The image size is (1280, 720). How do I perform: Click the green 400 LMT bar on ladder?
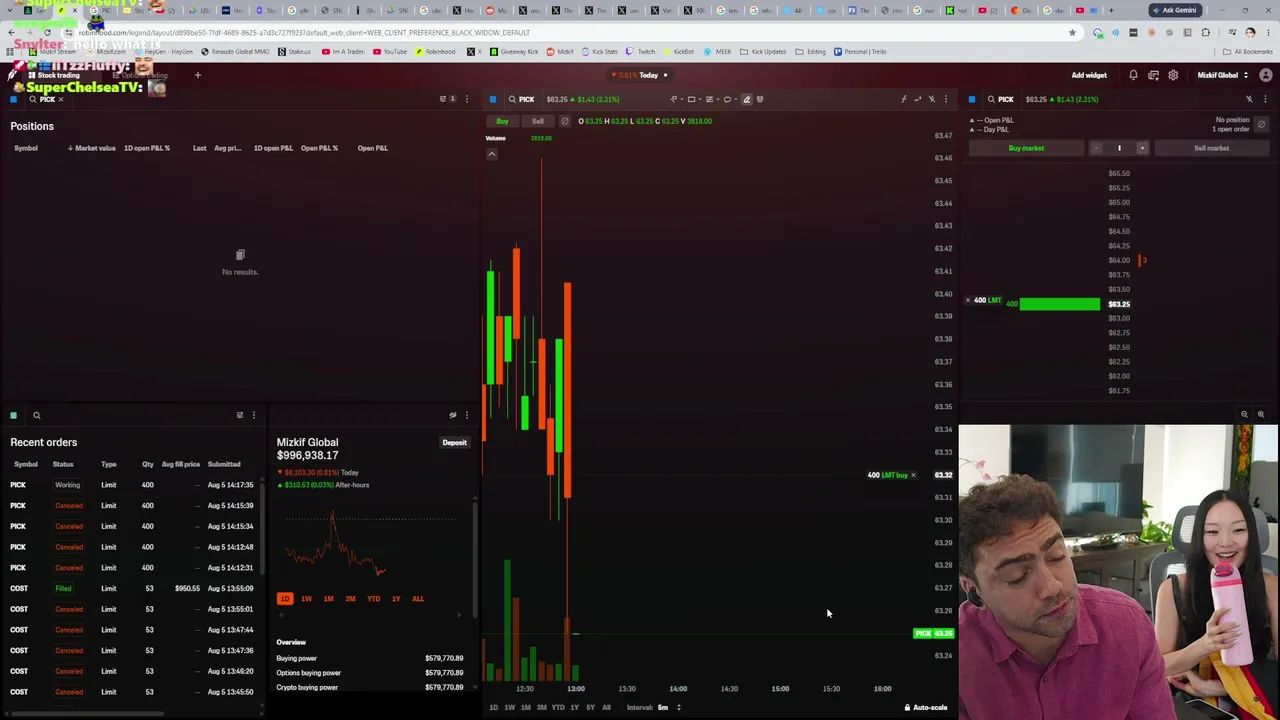[1060, 304]
